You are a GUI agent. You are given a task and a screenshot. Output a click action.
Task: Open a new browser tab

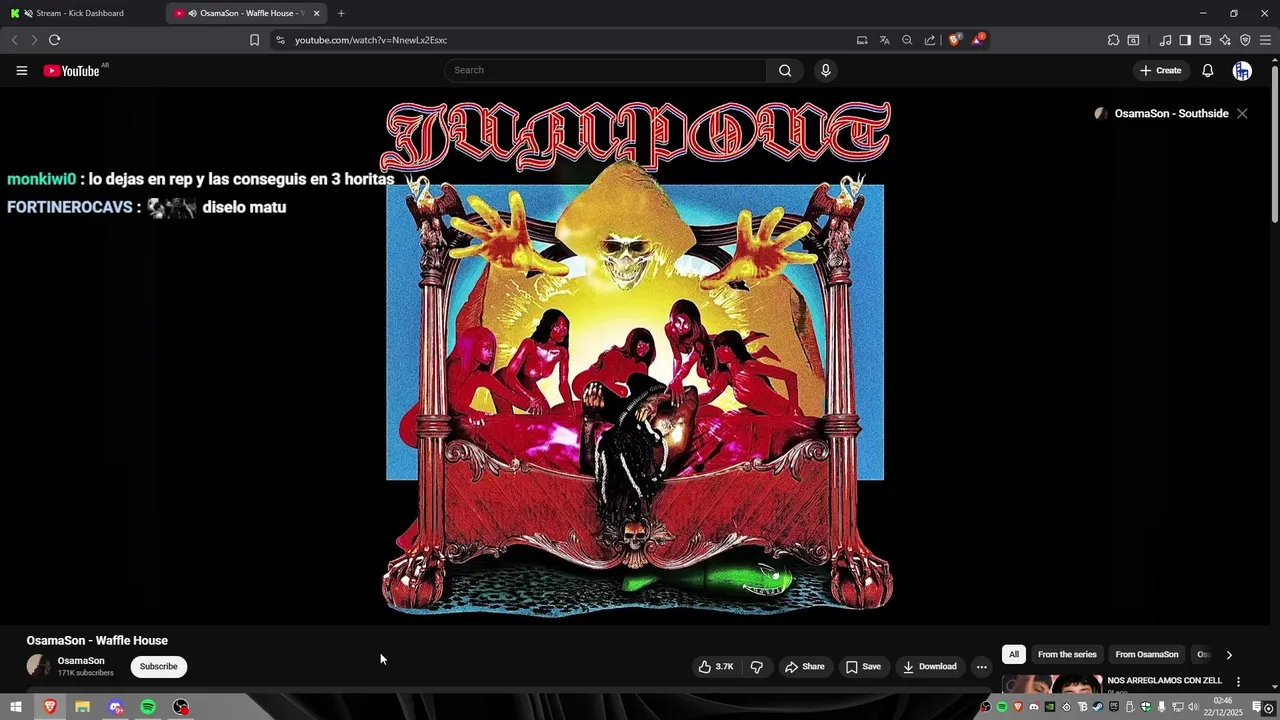pos(341,13)
